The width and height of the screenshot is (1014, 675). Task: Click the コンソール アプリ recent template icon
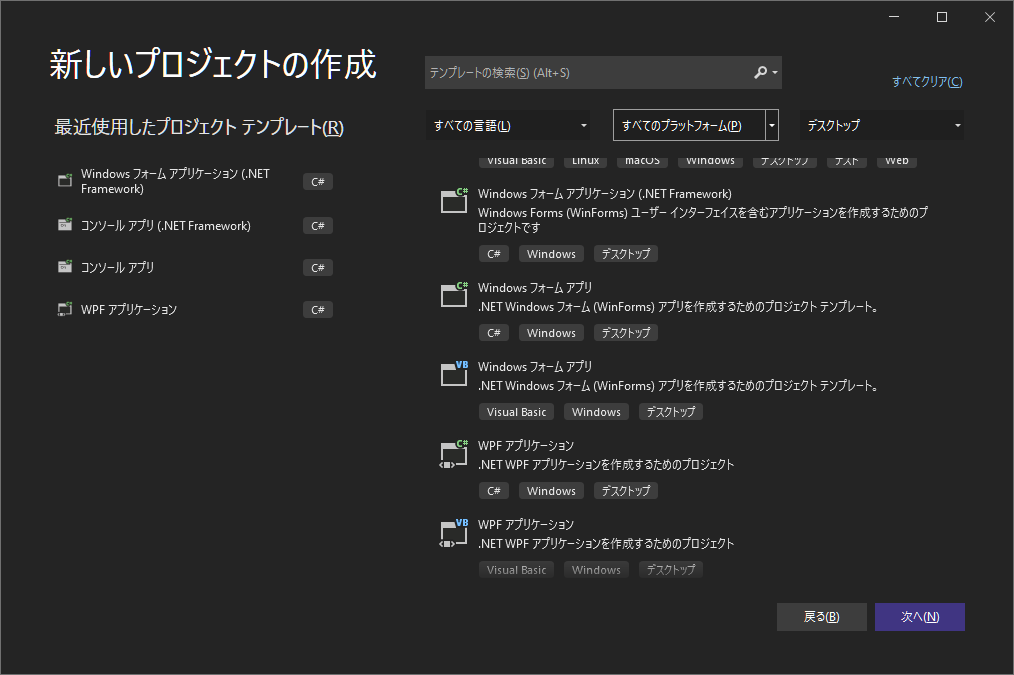click(65, 267)
